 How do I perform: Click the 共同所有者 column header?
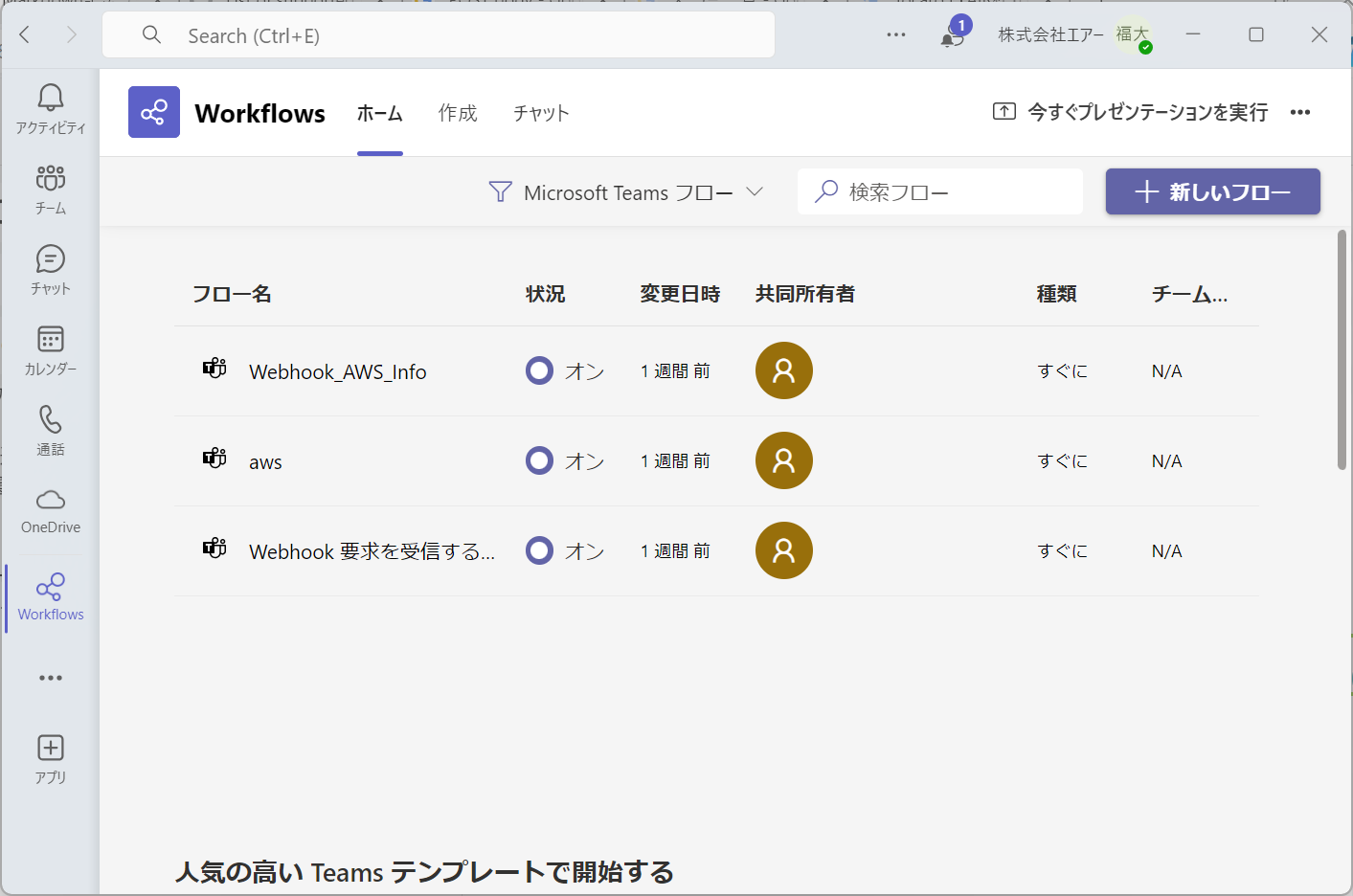pyautogui.click(x=805, y=294)
